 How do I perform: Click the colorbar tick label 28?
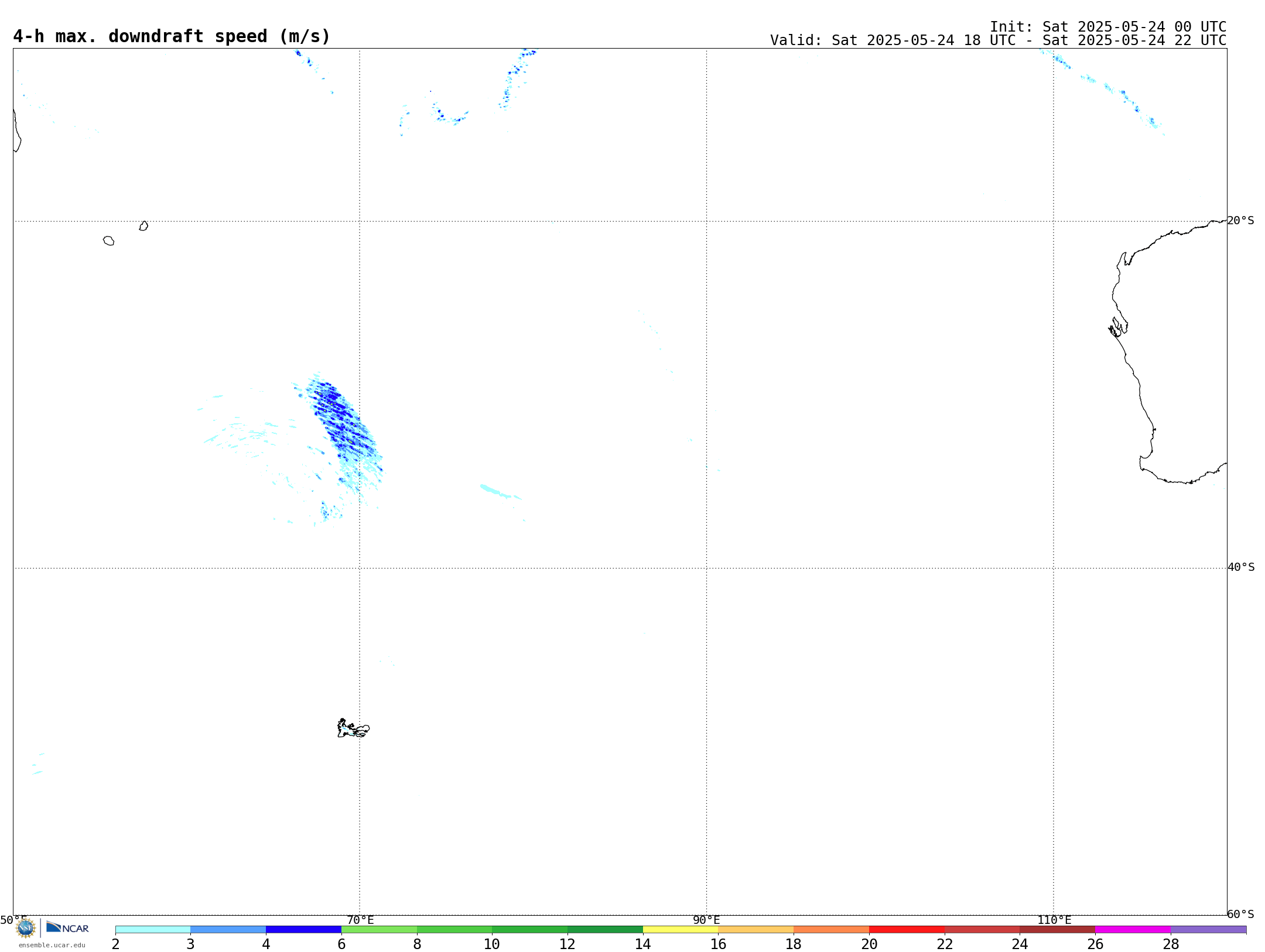(x=1171, y=944)
